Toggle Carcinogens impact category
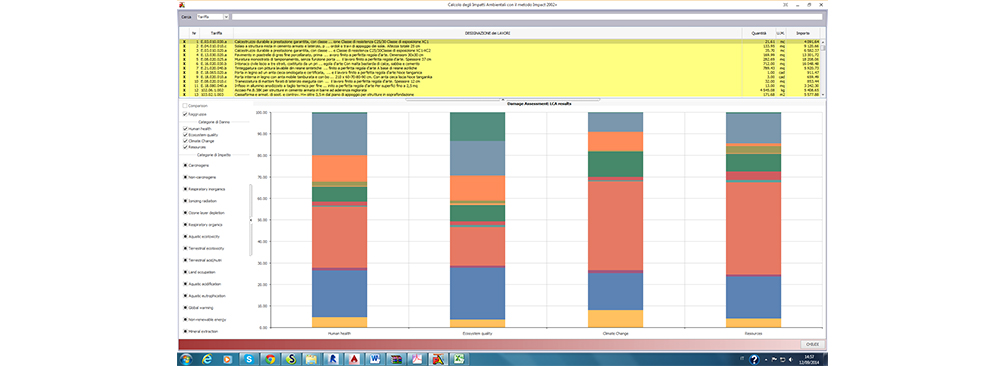 [x=185, y=165]
